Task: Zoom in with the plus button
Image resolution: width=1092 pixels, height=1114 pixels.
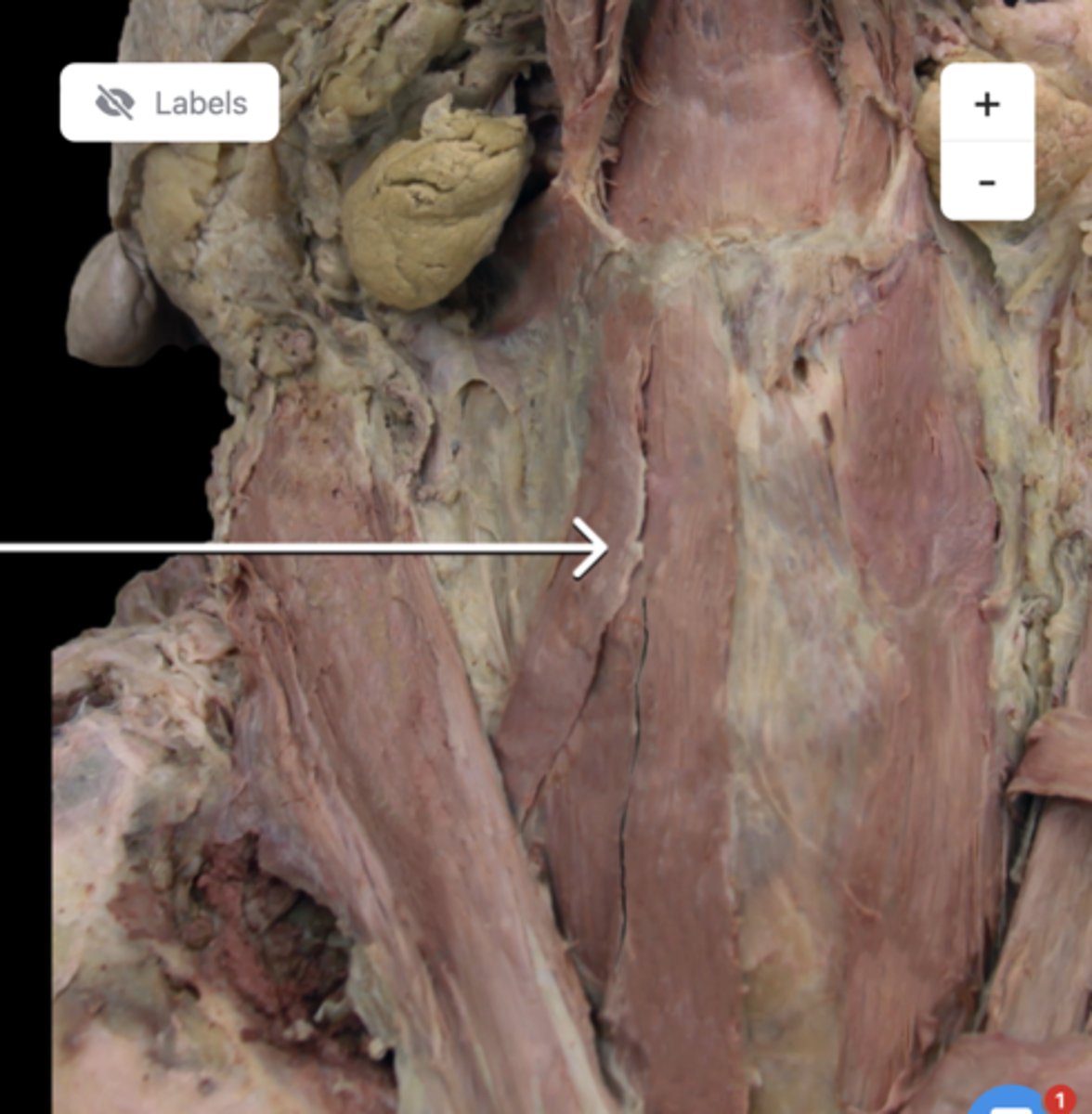Action: [x=987, y=103]
